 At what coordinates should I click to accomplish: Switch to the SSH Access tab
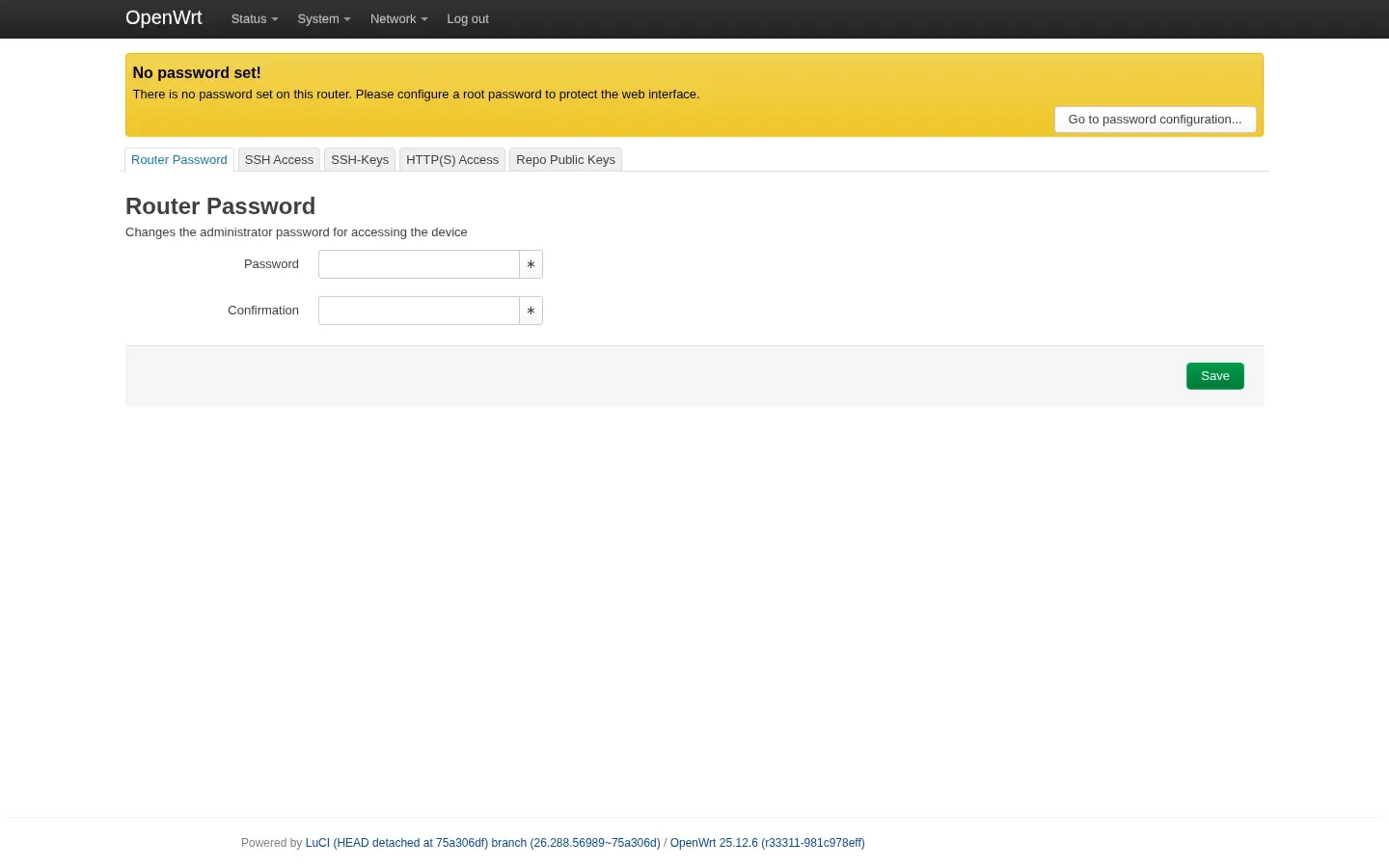pos(279,160)
